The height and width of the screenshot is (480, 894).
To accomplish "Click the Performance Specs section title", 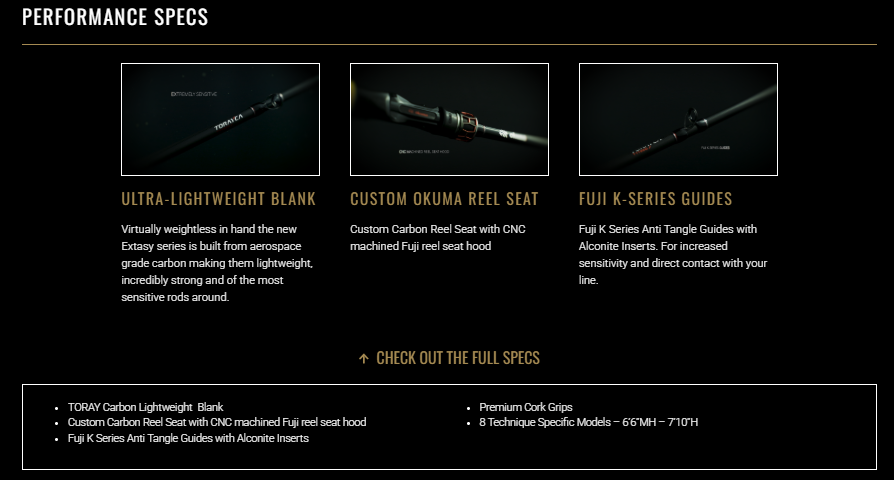I will pos(115,17).
